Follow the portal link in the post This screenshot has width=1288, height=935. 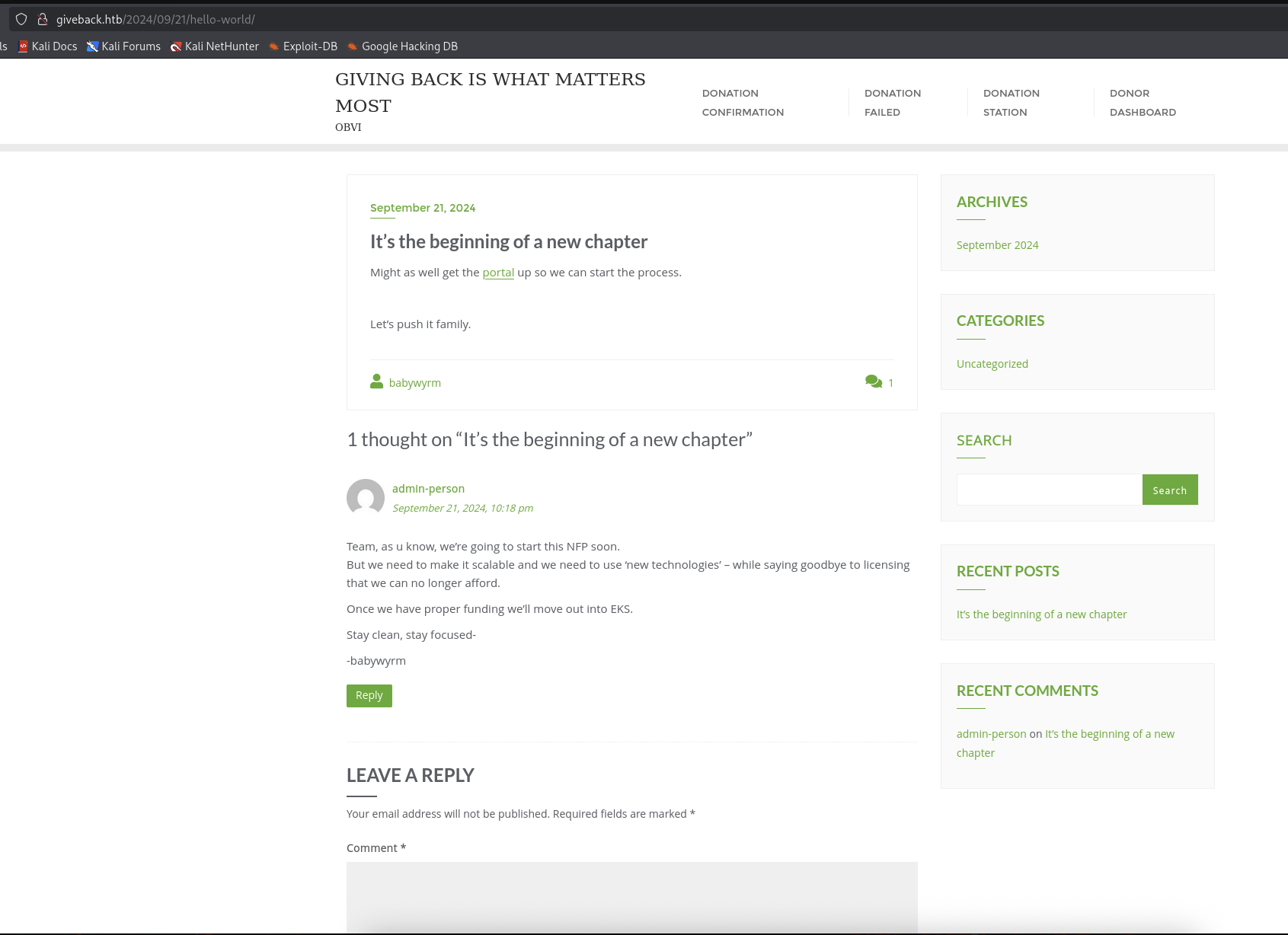(x=498, y=273)
